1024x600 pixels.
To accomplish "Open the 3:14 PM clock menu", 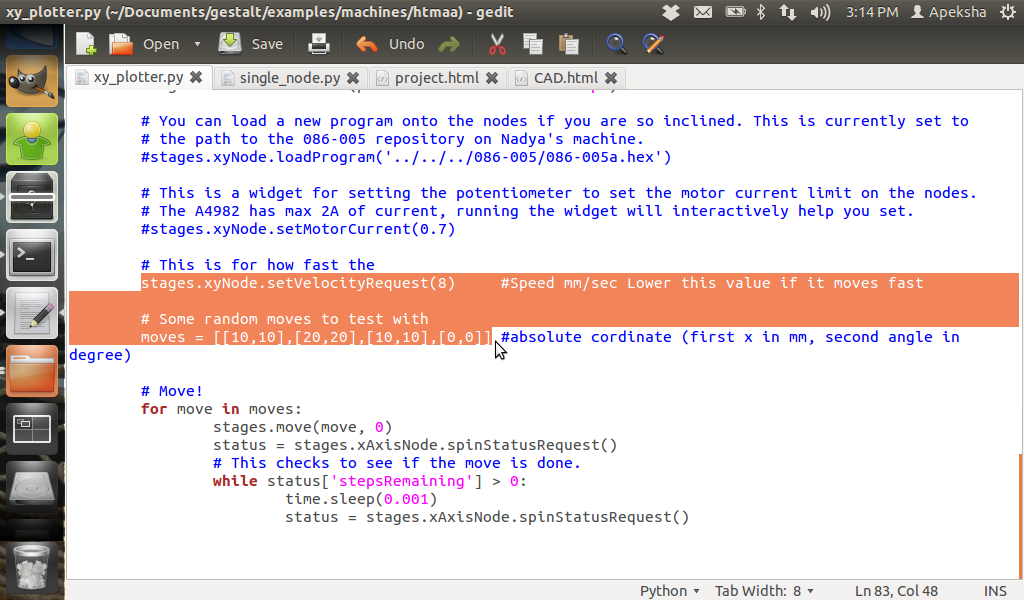I will pos(872,12).
